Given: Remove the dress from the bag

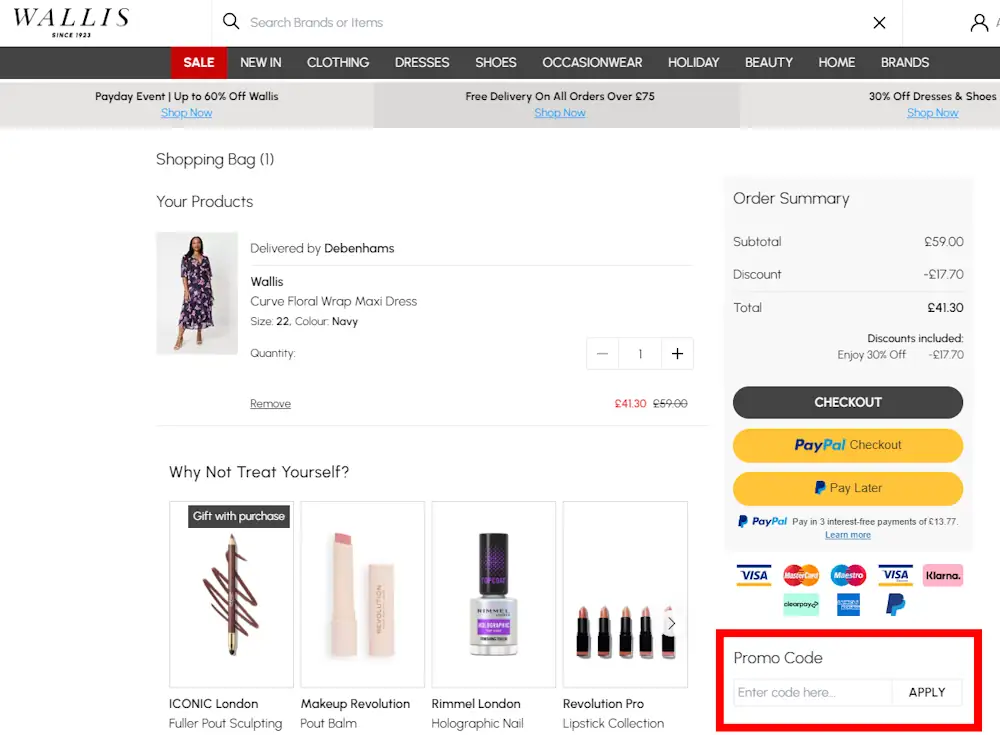Looking at the screenshot, I should pyautogui.click(x=270, y=404).
